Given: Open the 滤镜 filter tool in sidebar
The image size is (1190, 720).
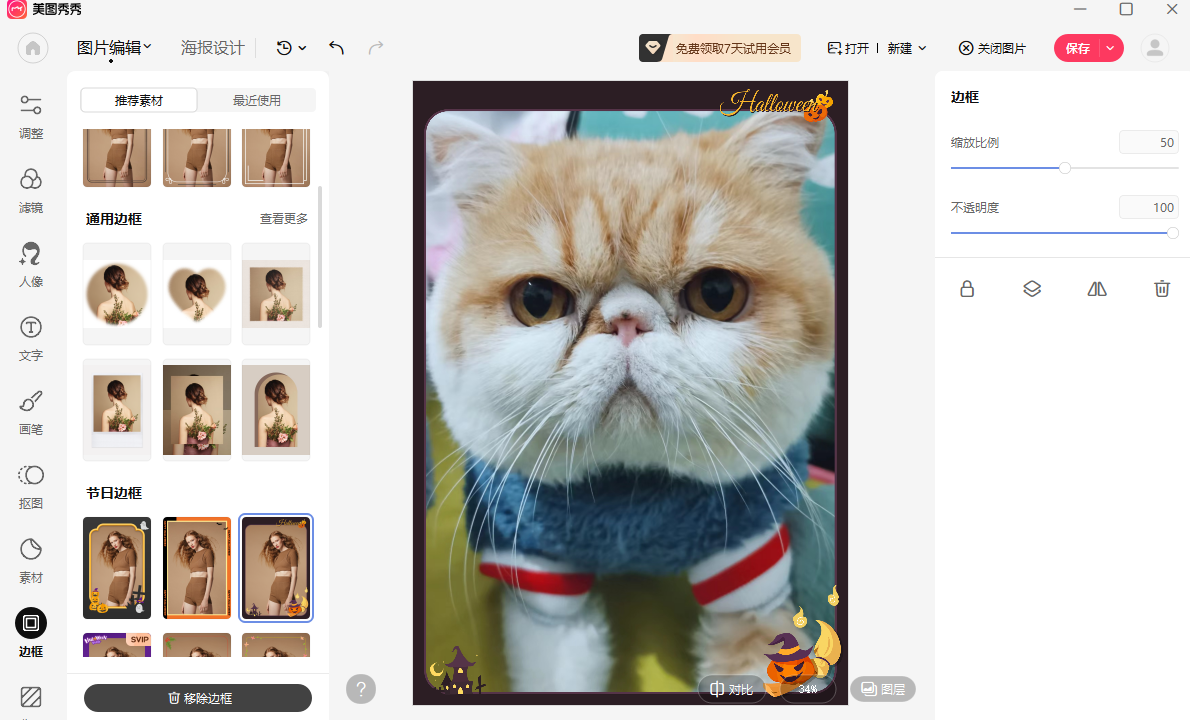Looking at the screenshot, I should (x=31, y=190).
